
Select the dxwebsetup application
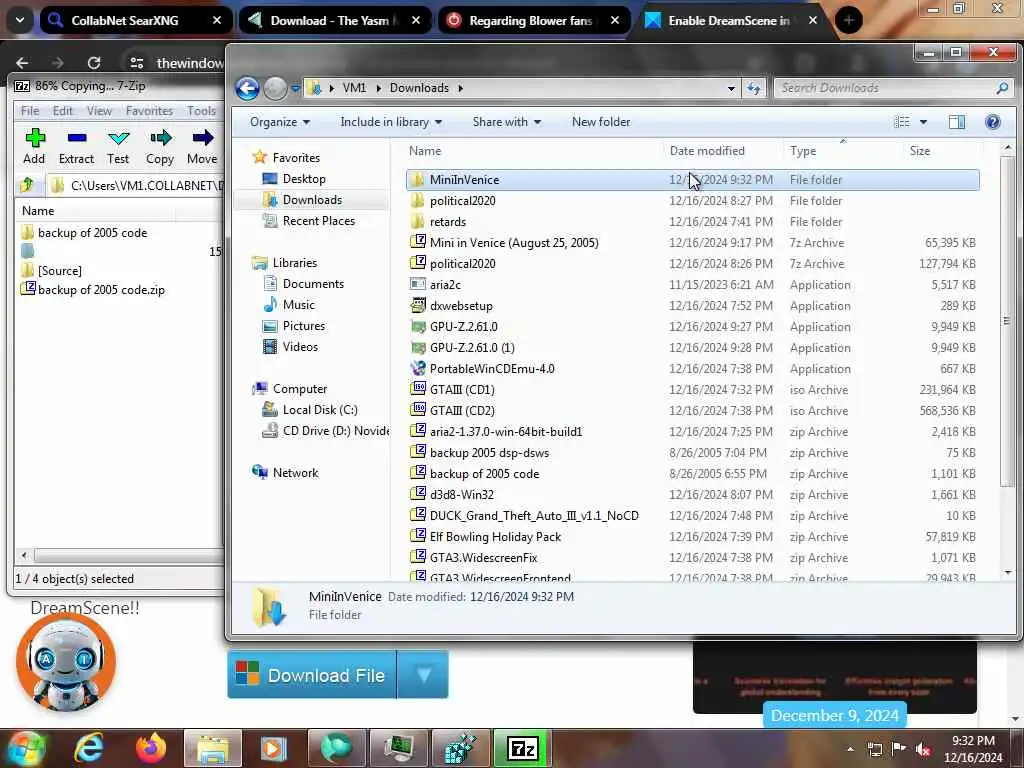pyautogui.click(x=692, y=306)
